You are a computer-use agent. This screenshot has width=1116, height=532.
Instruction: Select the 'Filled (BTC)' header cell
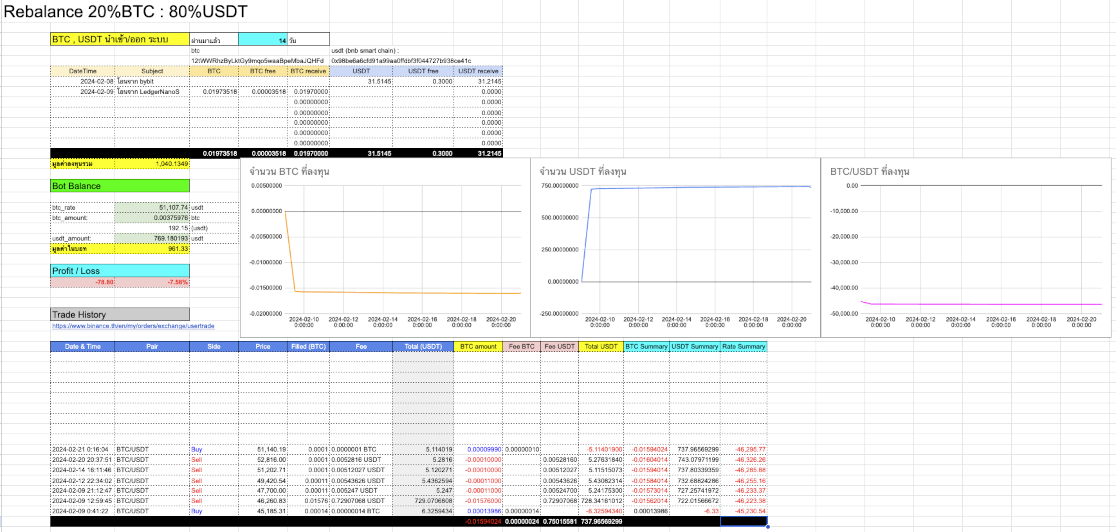pyautogui.click(x=308, y=346)
